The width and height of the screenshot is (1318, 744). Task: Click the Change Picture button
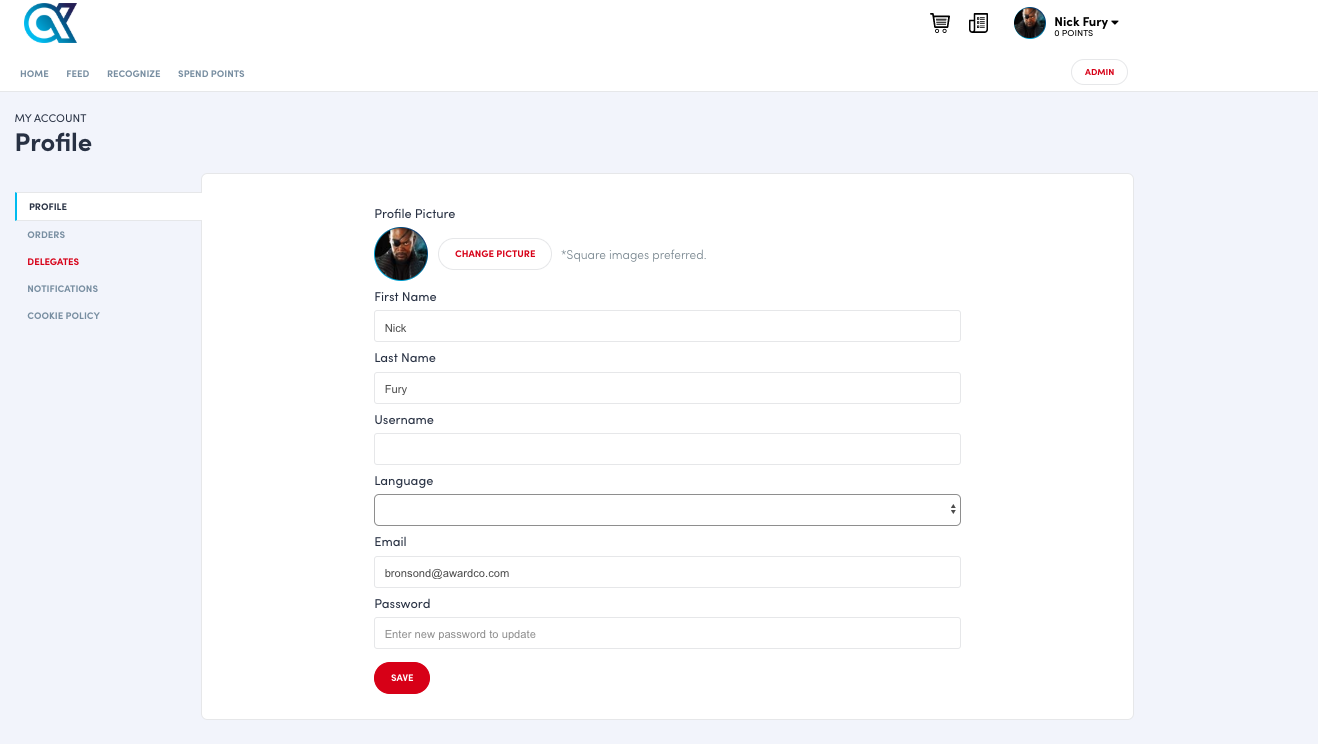click(x=495, y=254)
